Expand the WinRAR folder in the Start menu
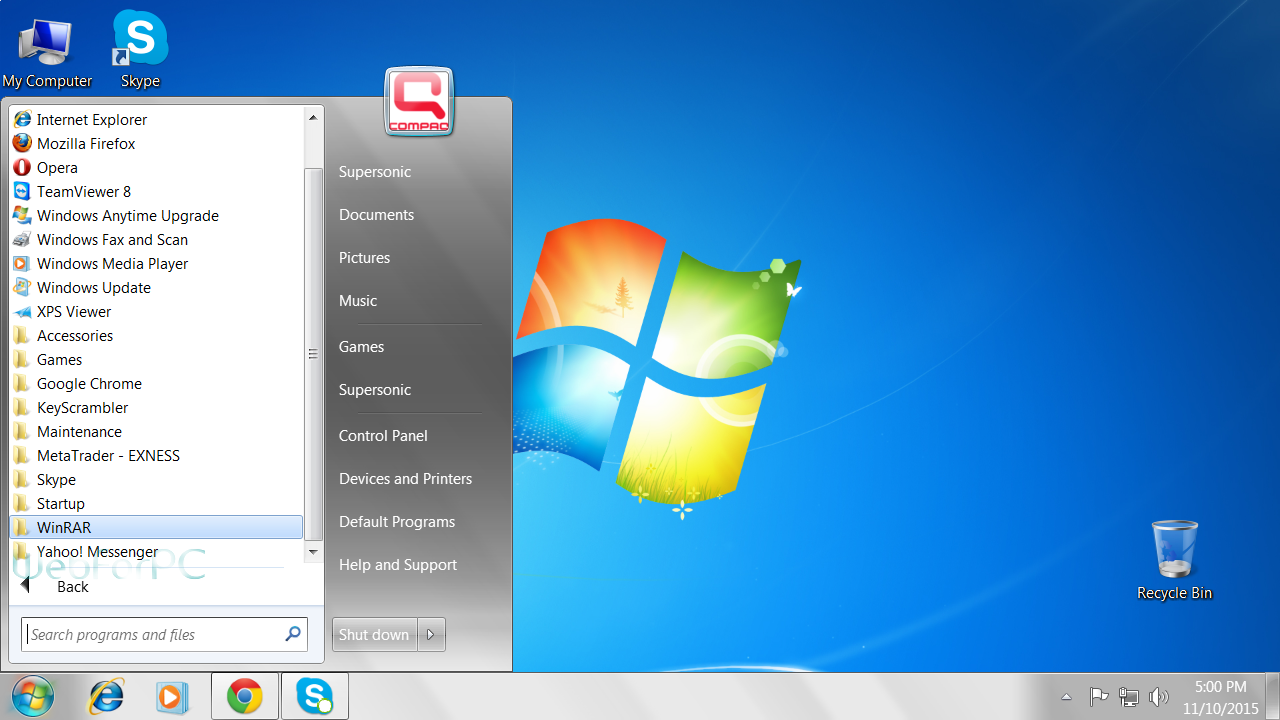Screen dimensions: 1280x720 (63, 527)
